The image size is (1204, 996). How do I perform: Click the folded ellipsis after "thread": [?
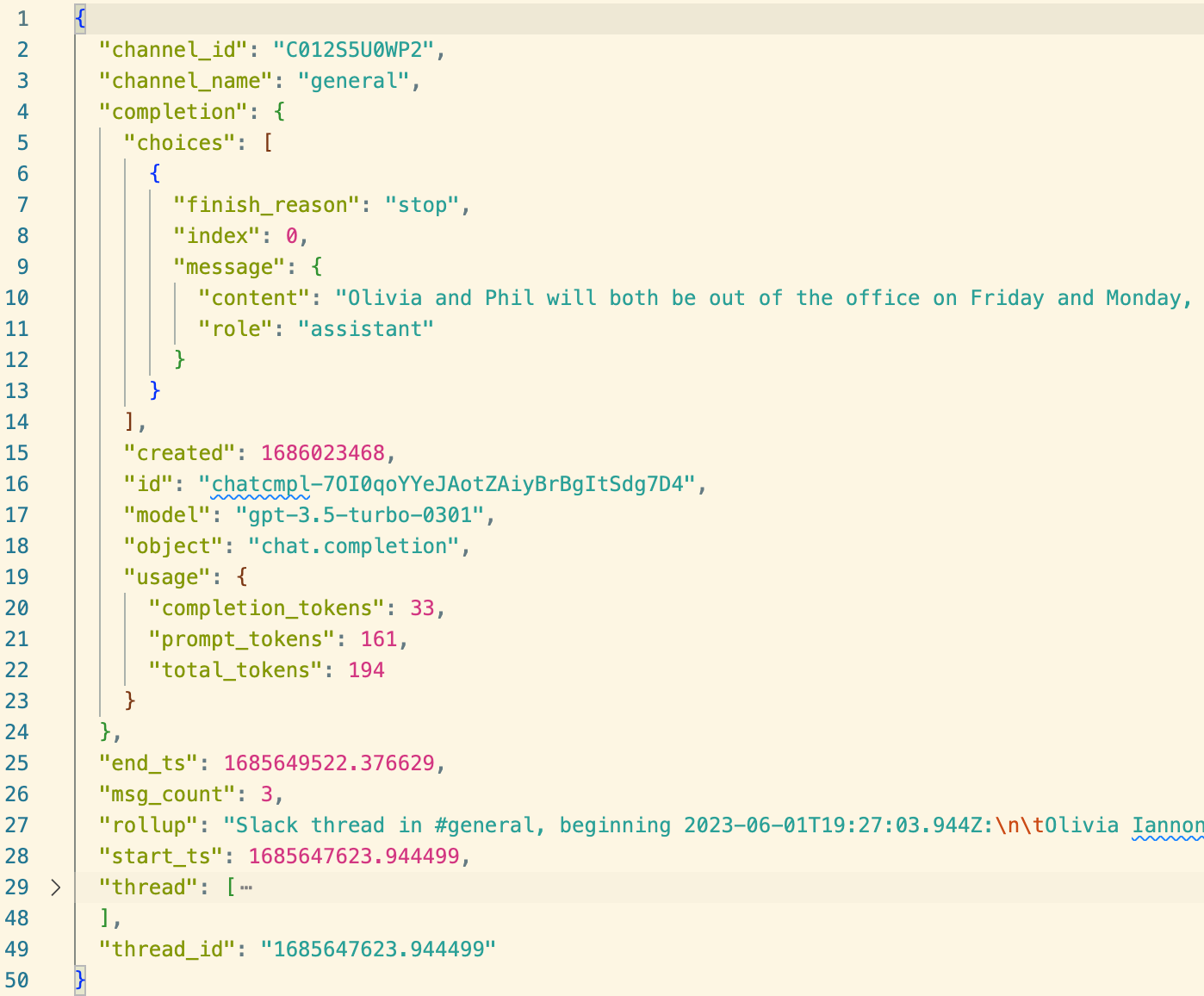click(246, 887)
